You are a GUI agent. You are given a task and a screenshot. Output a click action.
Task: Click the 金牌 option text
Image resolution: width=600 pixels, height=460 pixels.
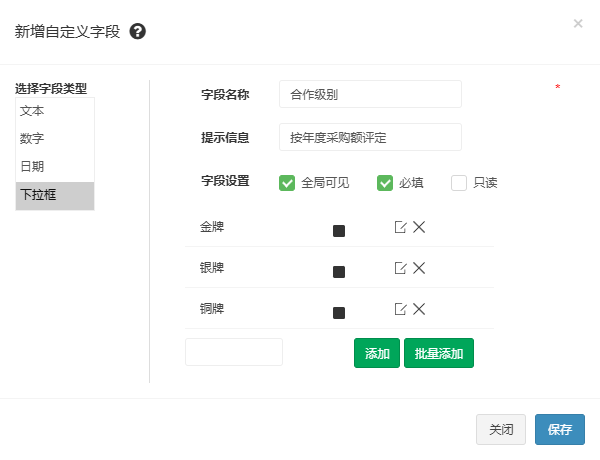212,227
